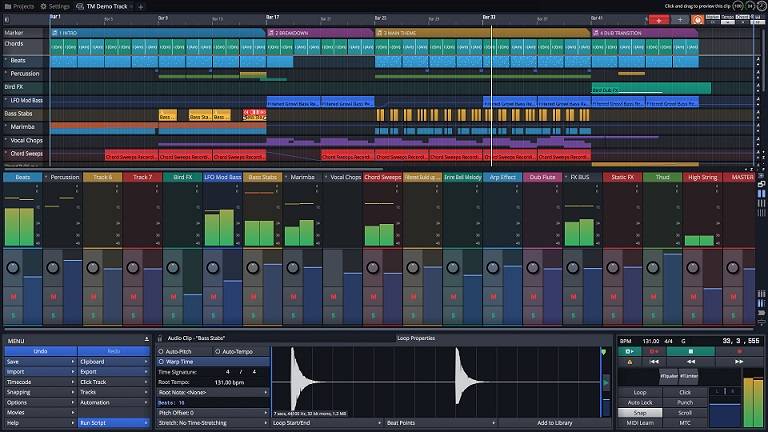Open the Projects tab
Image resolution: width=768 pixels, height=432 pixels.
17,6
